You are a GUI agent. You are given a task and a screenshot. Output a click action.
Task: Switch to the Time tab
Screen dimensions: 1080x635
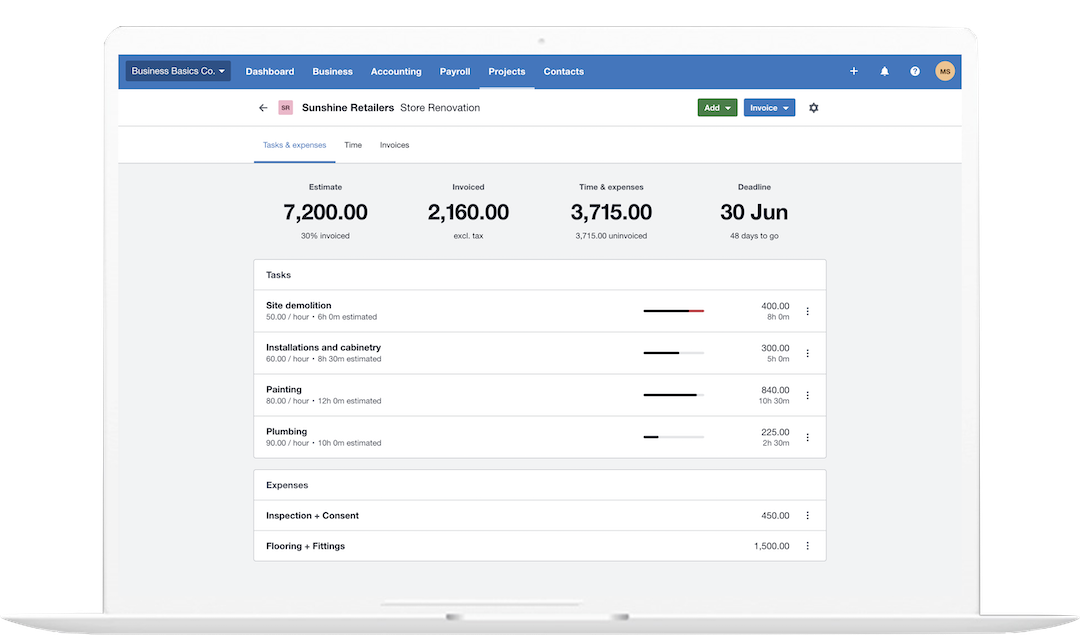352,144
